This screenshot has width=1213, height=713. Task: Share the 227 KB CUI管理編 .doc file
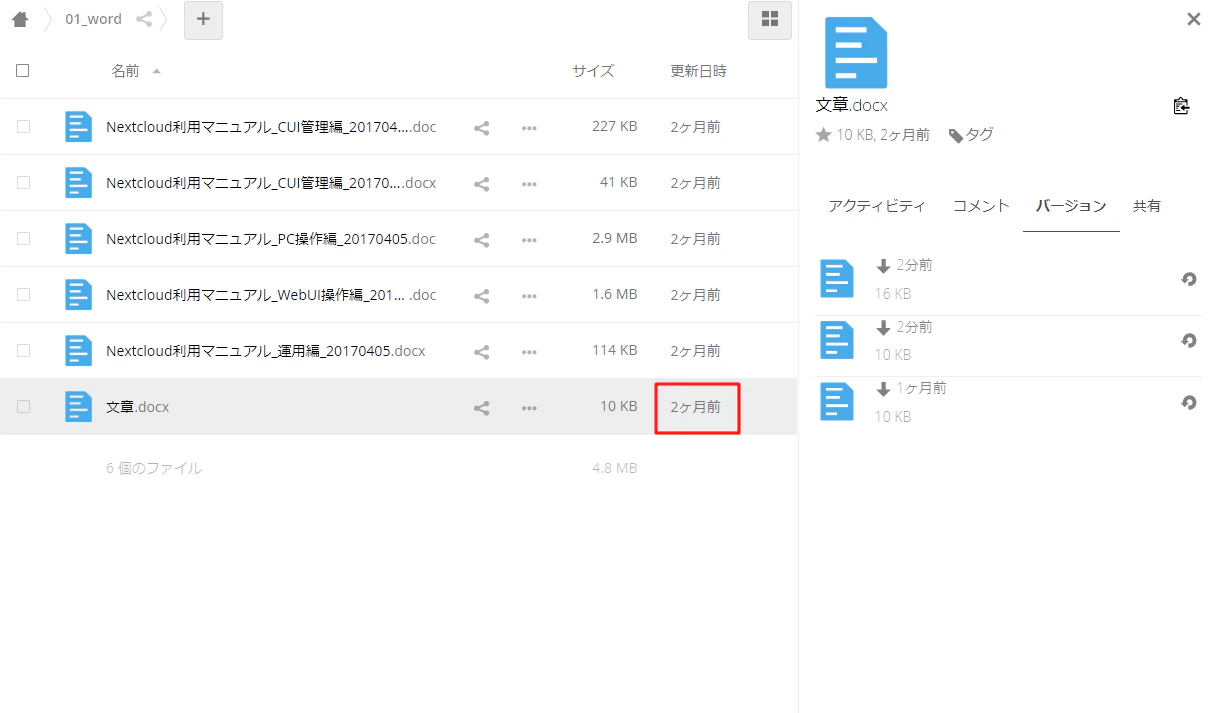point(482,128)
